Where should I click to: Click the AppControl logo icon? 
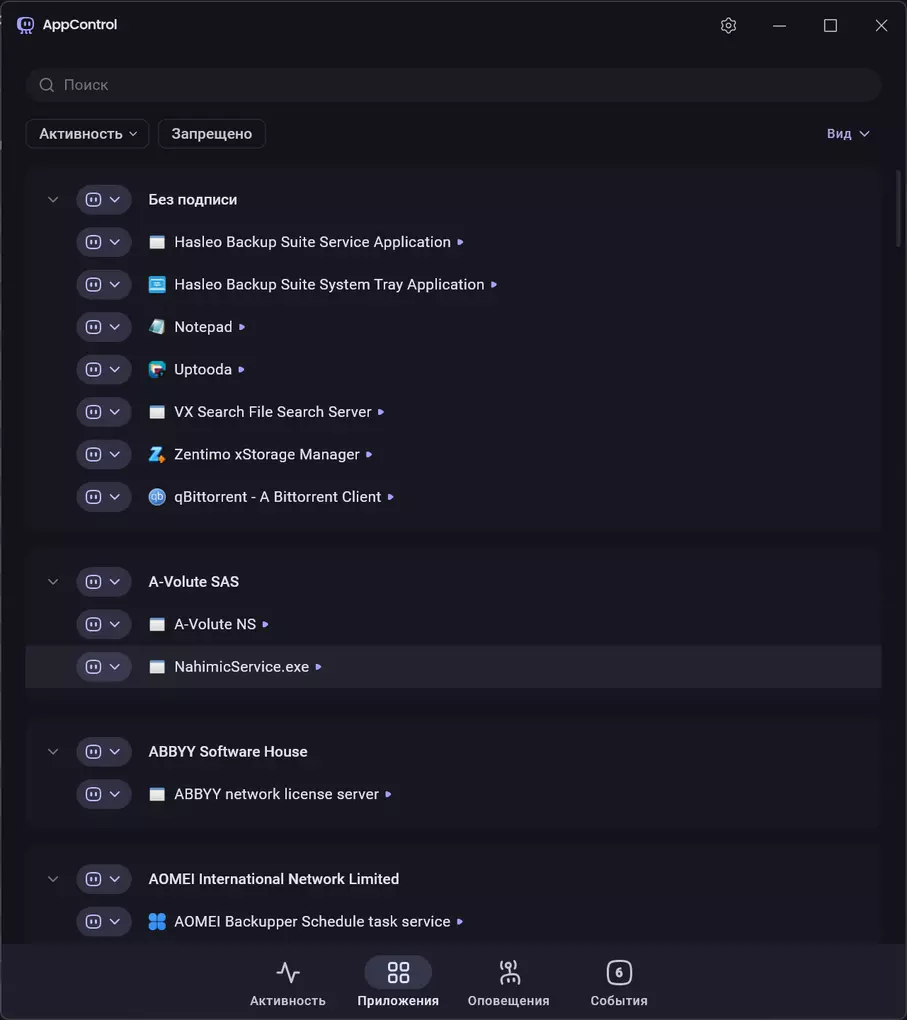26,25
